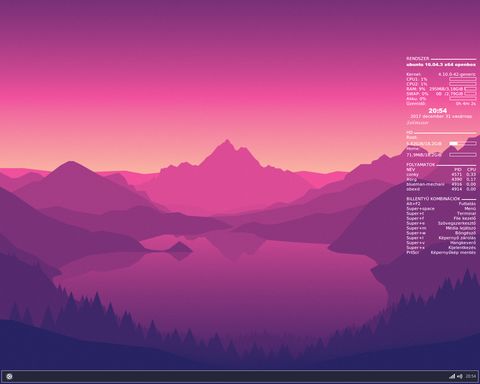This screenshot has height=384, width=480.
Task: Click the SWAP usage bar
Action: [470, 94]
